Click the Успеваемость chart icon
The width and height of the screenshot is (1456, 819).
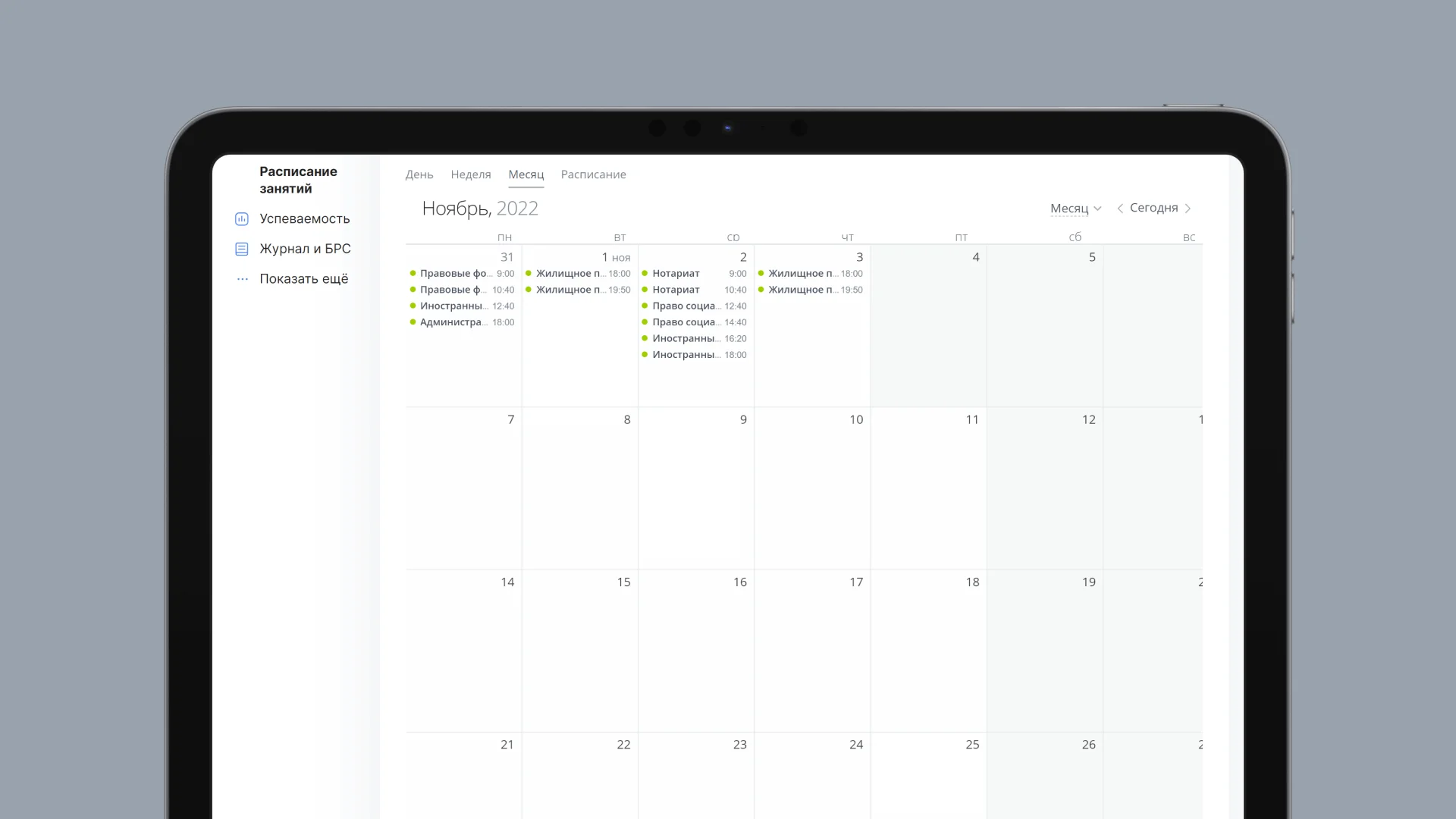(242, 219)
